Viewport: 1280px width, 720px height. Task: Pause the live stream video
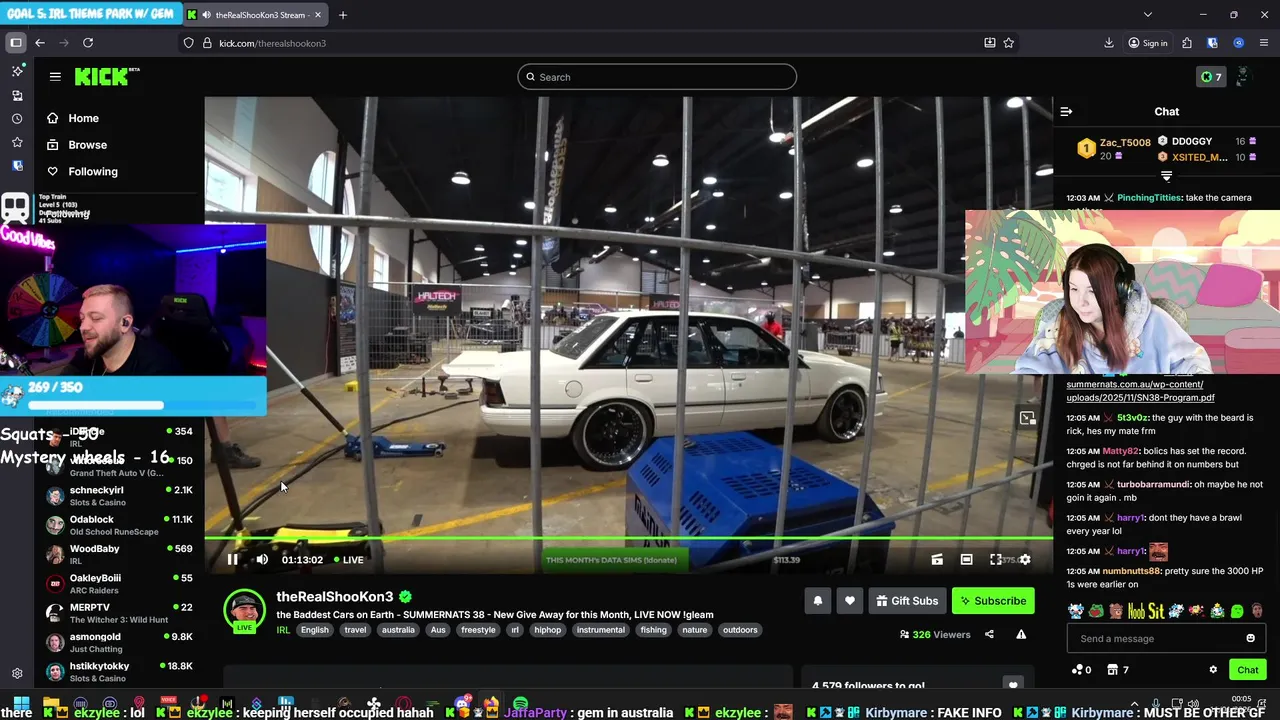(232, 560)
